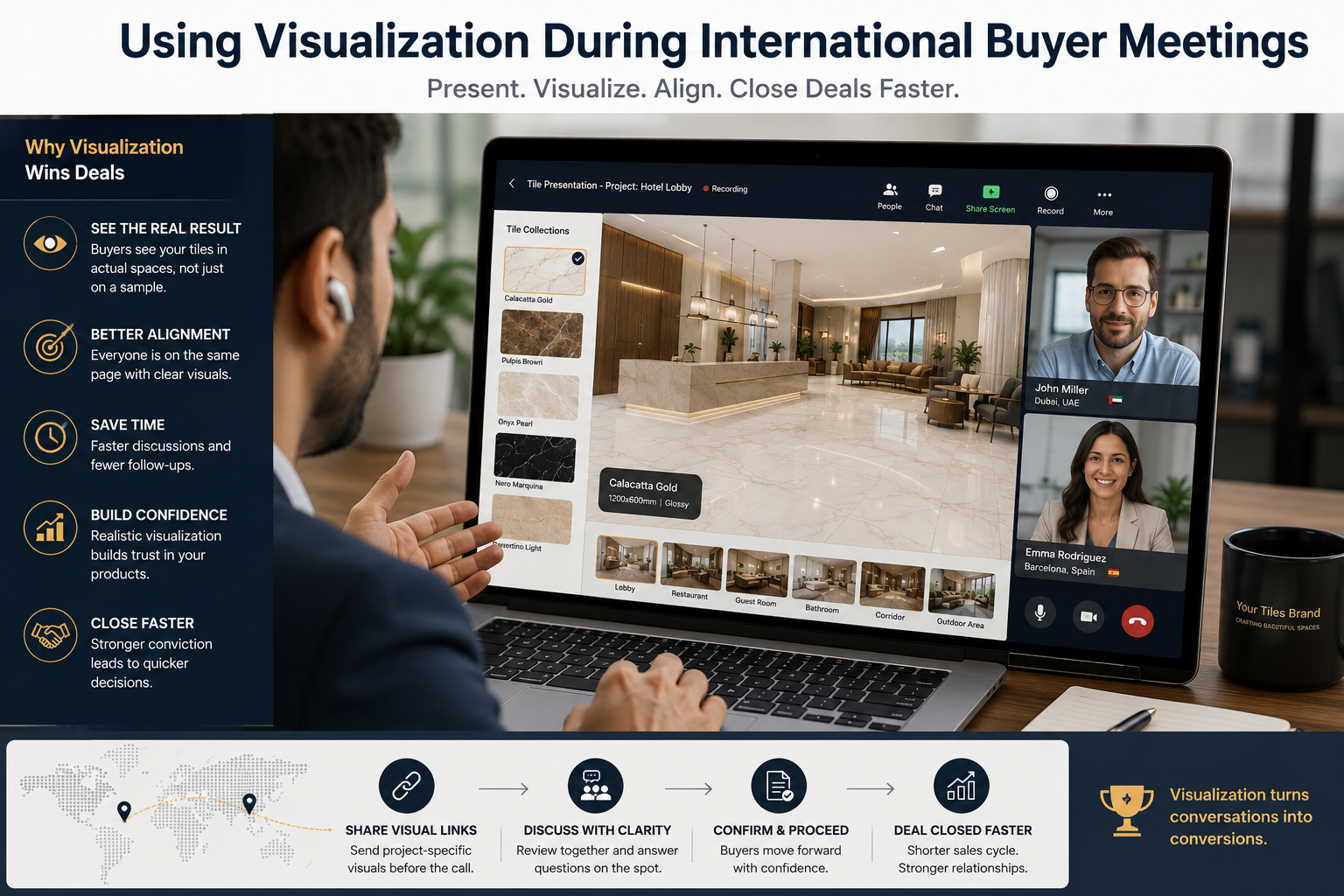Click the document check icon above Confirm & Proceed
Viewport: 1344px width, 896px height.
coord(779,786)
